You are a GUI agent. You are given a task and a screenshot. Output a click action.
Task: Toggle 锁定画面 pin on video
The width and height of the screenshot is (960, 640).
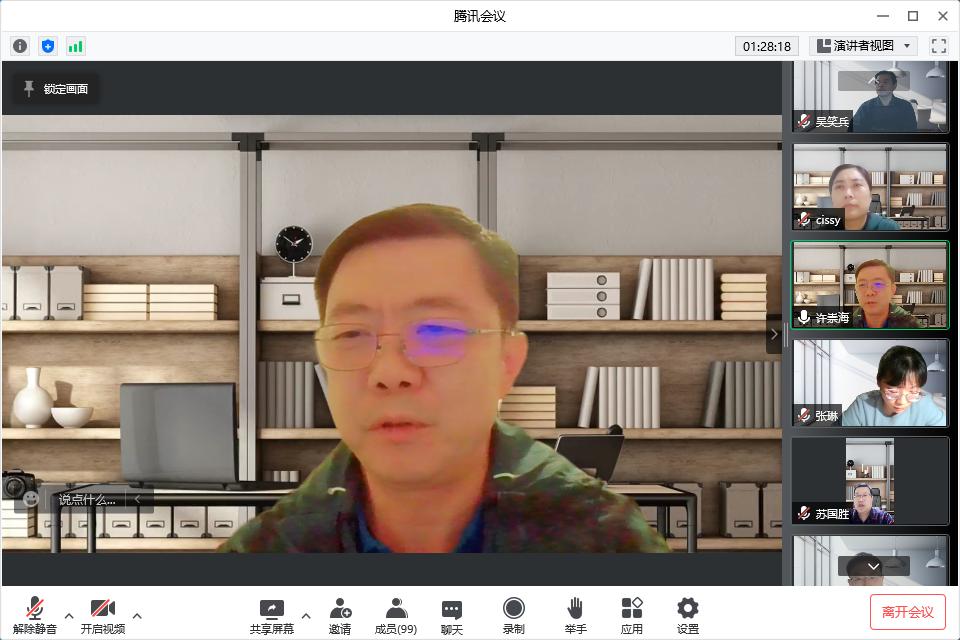[56, 89]
